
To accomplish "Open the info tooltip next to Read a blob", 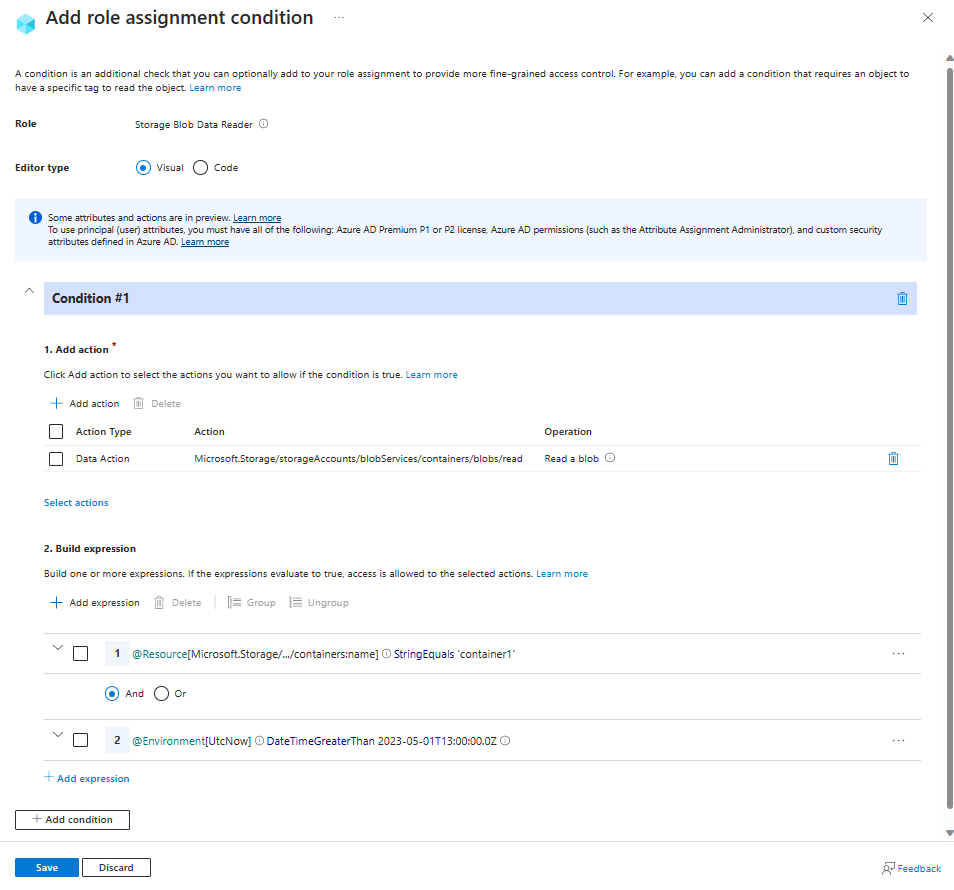I will coord(609,458).
